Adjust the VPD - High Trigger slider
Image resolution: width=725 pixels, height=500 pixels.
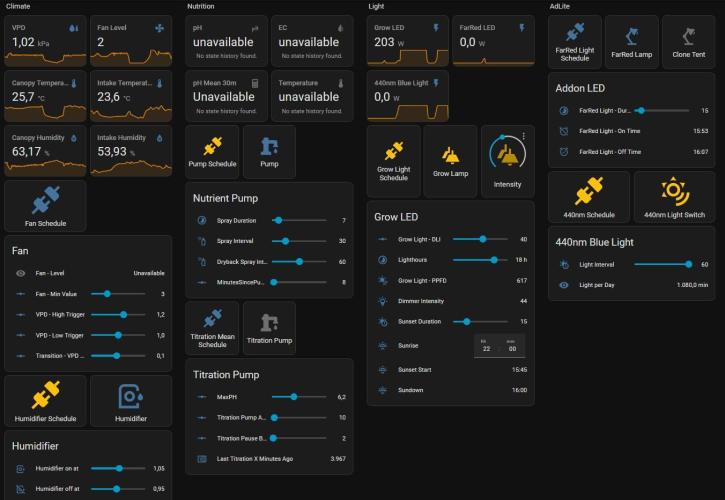tap(118, 315)
